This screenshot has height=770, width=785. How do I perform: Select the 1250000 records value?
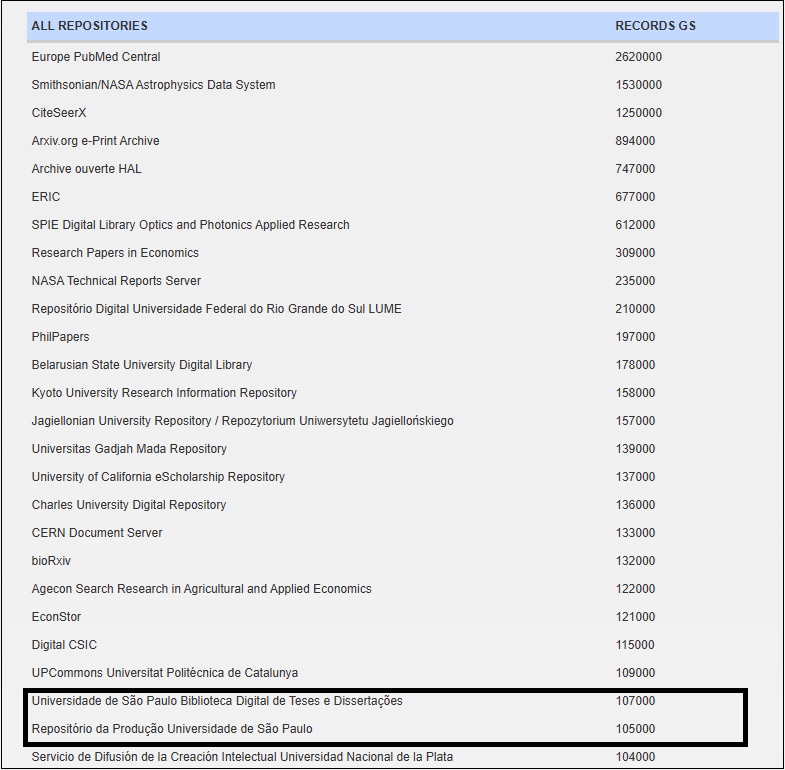tap(638, 113)
